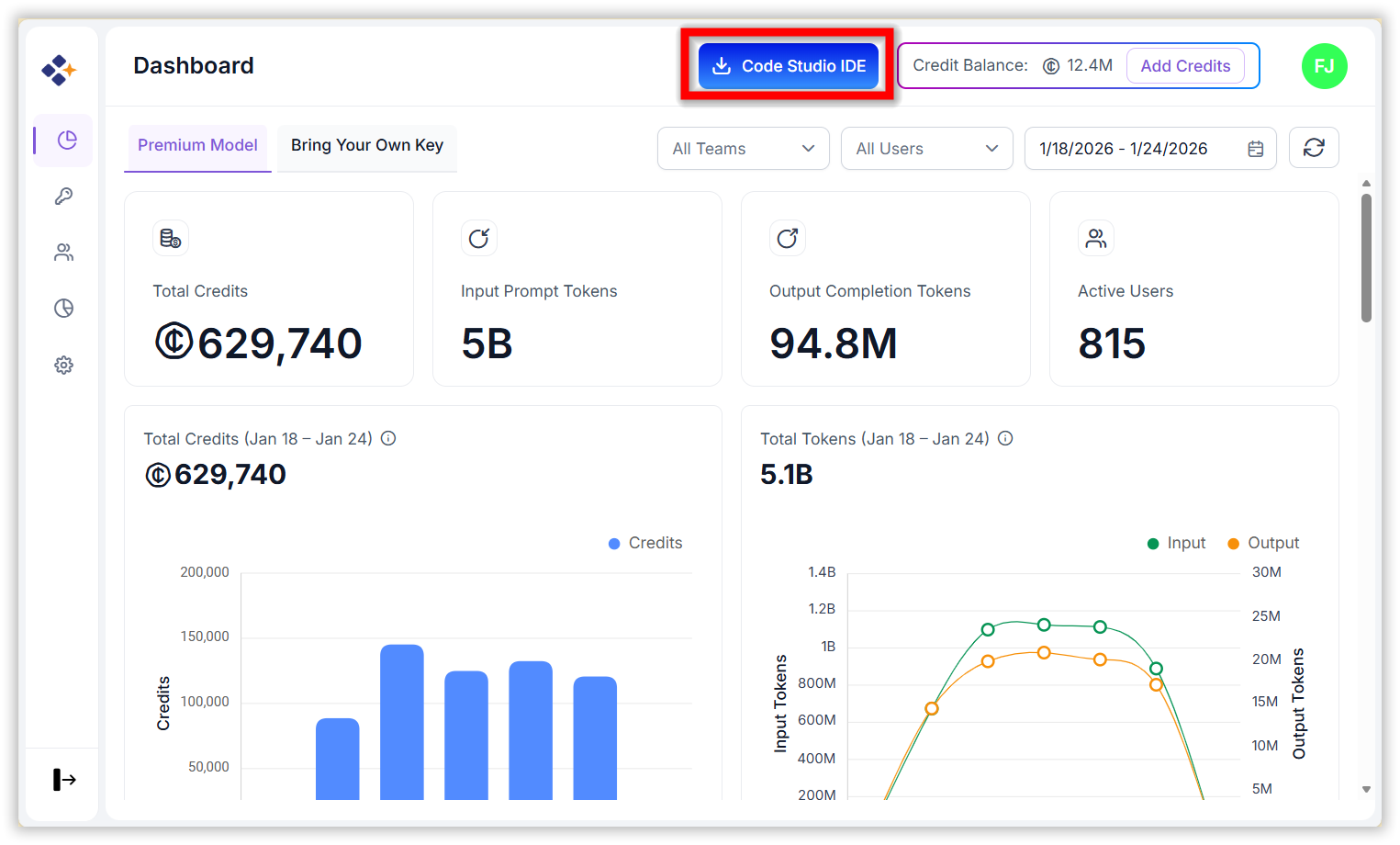Click info icon beside Total Tokens chart title

coord(1005,438)
